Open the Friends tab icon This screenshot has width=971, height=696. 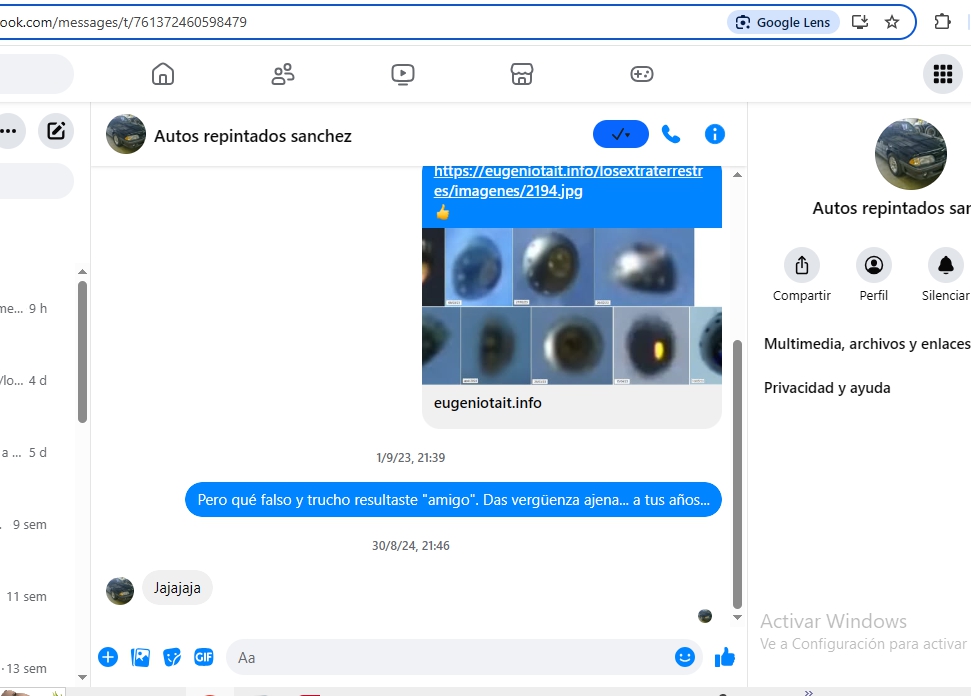283,74
